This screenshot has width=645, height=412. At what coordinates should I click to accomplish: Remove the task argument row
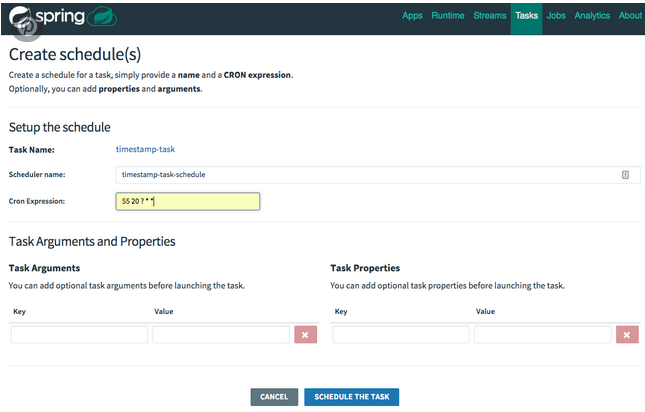pyautogui.click(x=305, y=335)
